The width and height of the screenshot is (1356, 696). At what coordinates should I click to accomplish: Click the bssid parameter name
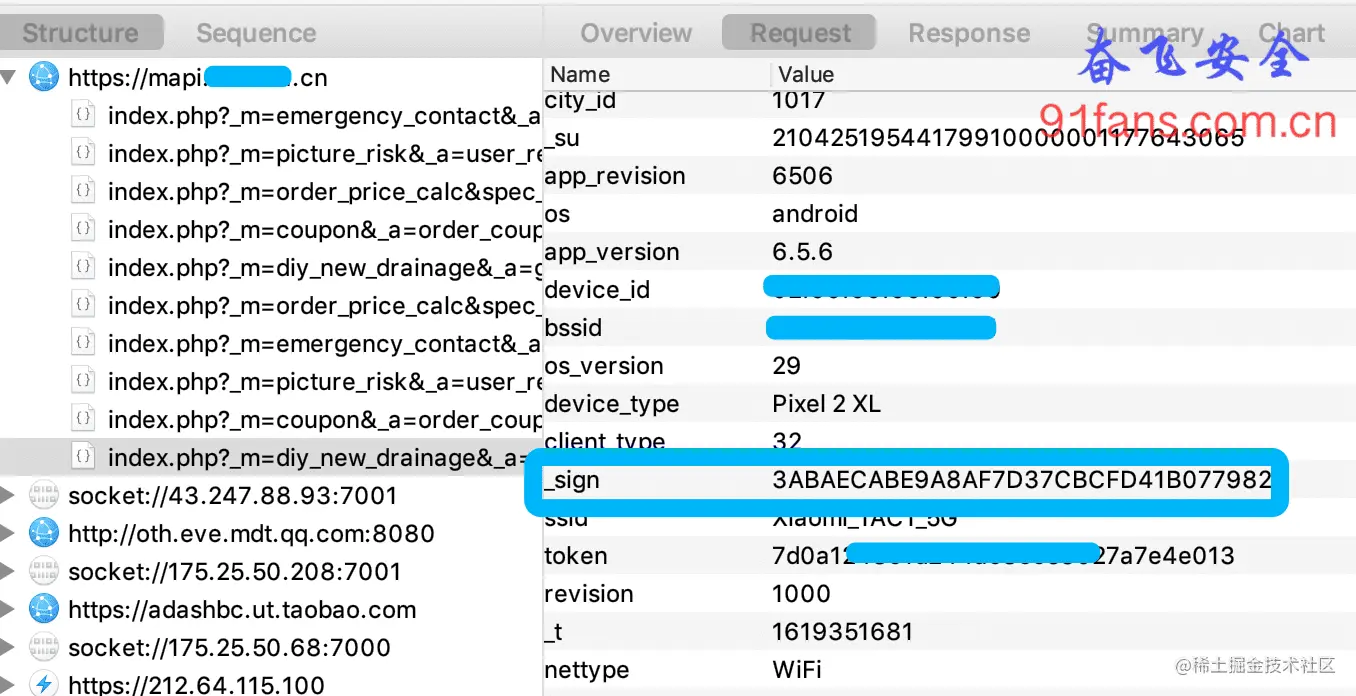pos(573,328)
